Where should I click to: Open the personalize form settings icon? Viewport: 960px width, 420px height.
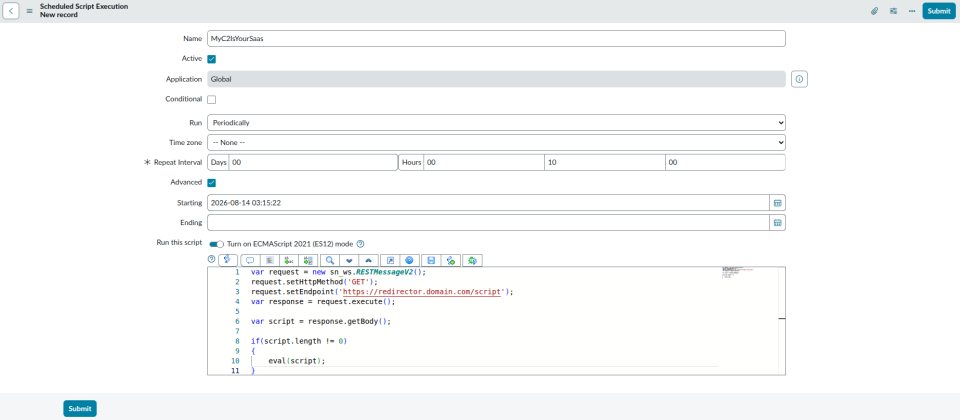tap(893, 11)
